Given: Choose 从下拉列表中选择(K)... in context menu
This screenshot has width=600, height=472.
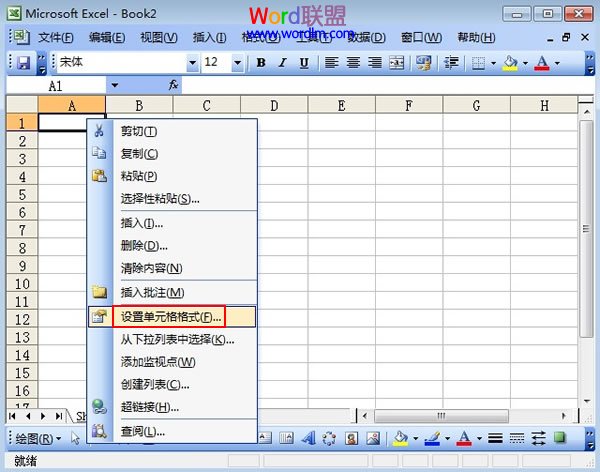Looking at the screenshot, I should 172,339.
